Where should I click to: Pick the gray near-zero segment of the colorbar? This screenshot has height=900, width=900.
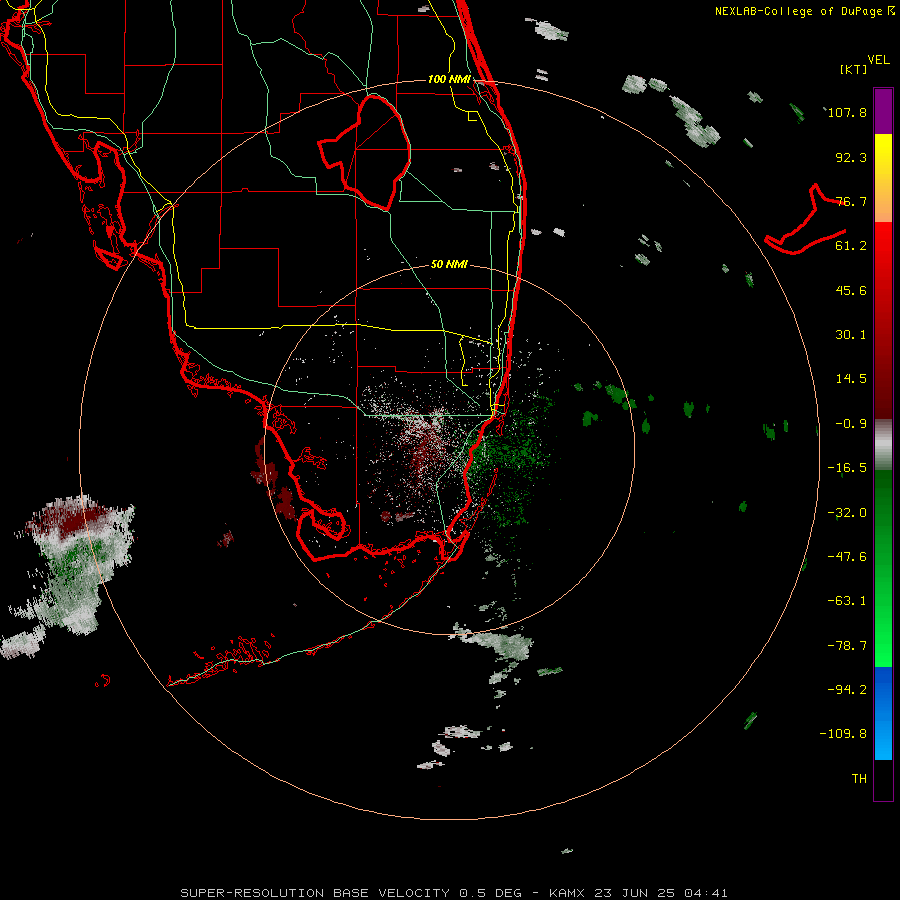coord(883,445)
